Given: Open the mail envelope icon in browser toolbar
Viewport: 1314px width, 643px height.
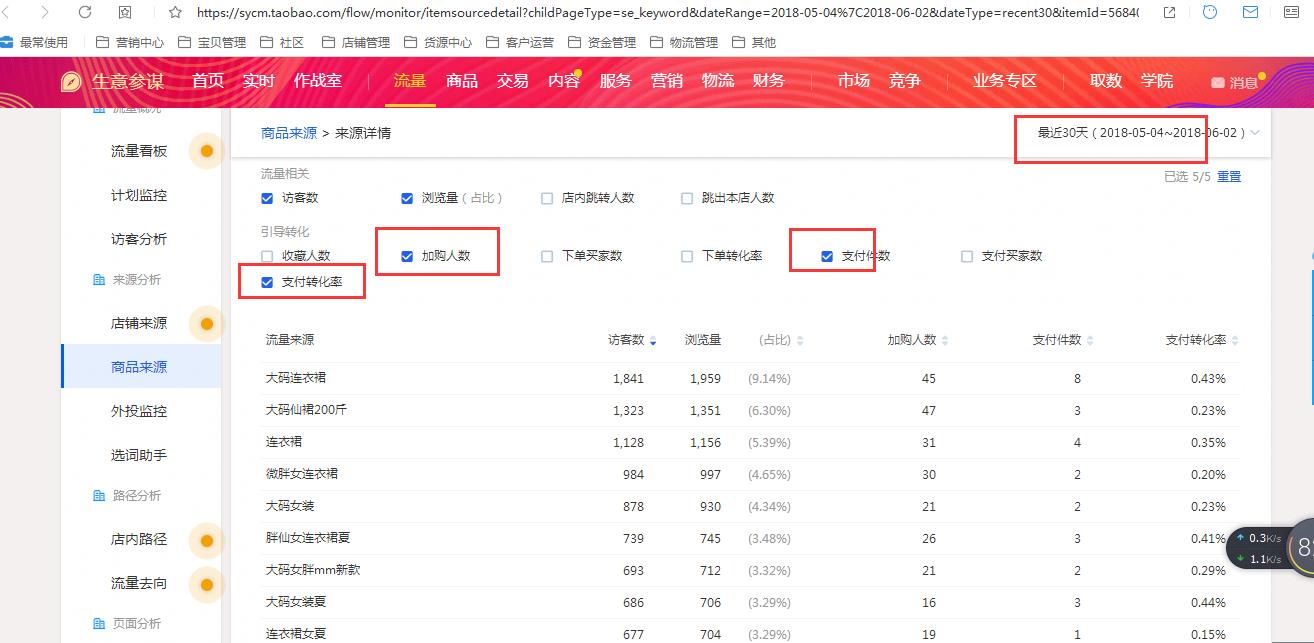Looking at the screenshot, I should [1251, 14].
